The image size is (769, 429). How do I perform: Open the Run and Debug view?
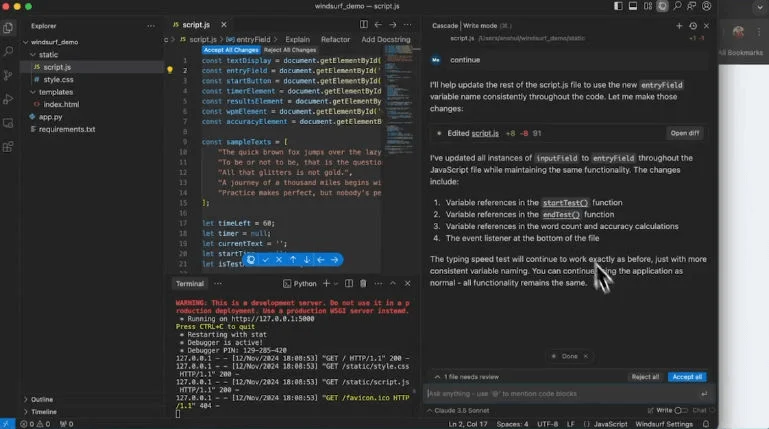coord(8,99)
